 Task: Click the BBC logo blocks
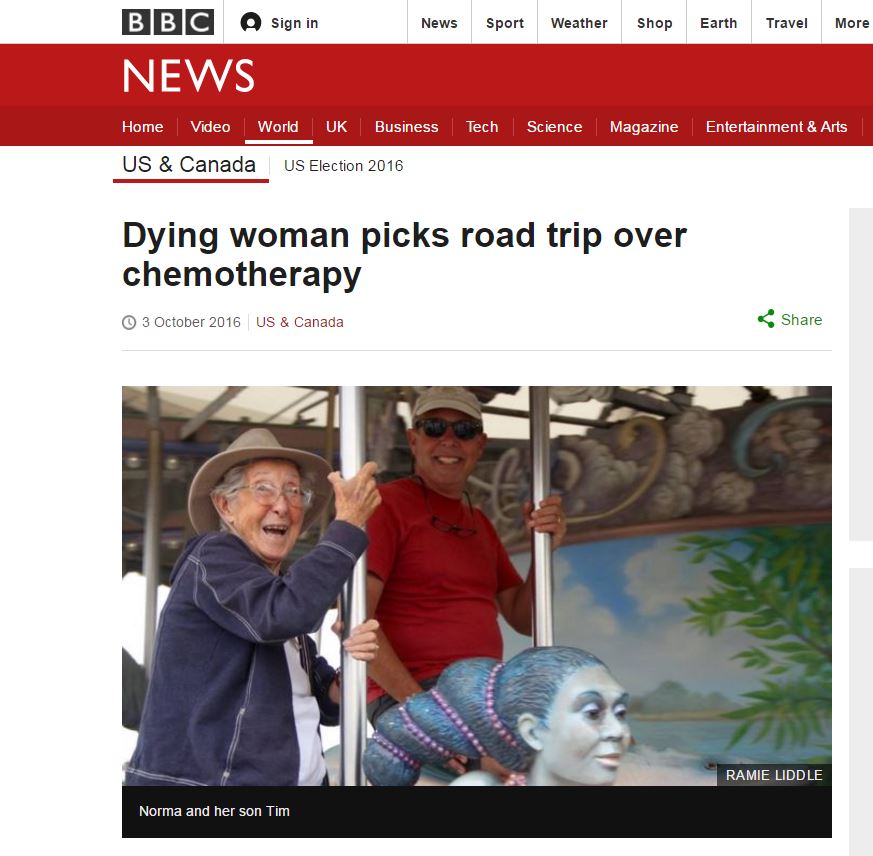pyautogui.click(x=168, y=22)
